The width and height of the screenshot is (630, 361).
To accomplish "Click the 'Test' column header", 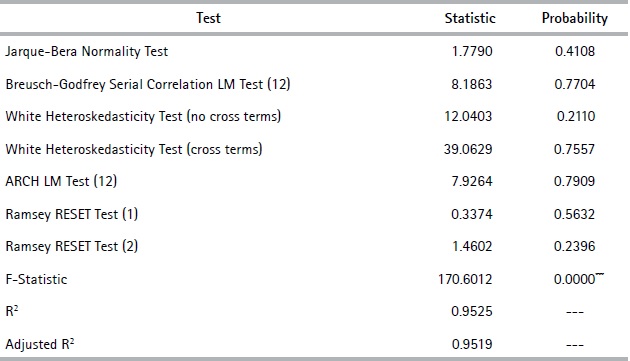I will [208, 18].
